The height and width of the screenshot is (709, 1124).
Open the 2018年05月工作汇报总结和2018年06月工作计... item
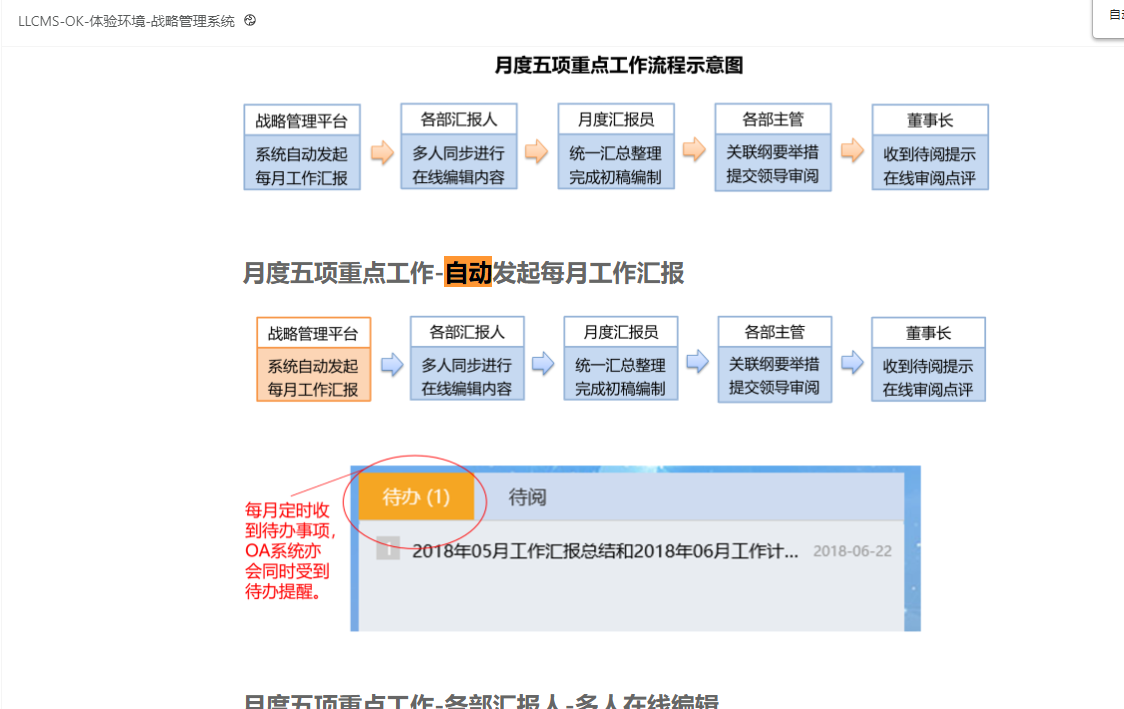pos(604,551)
